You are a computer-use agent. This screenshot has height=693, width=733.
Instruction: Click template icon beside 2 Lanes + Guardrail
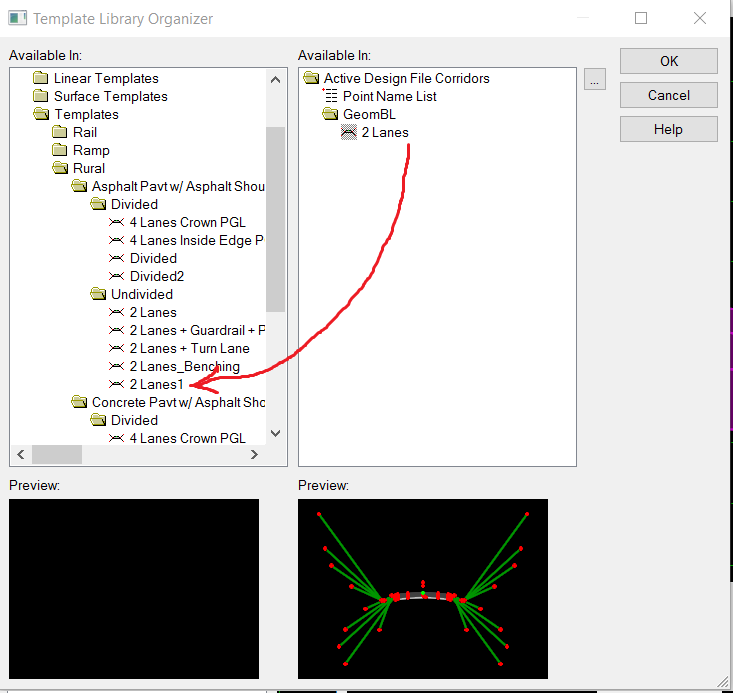click(x=116, y=330)
